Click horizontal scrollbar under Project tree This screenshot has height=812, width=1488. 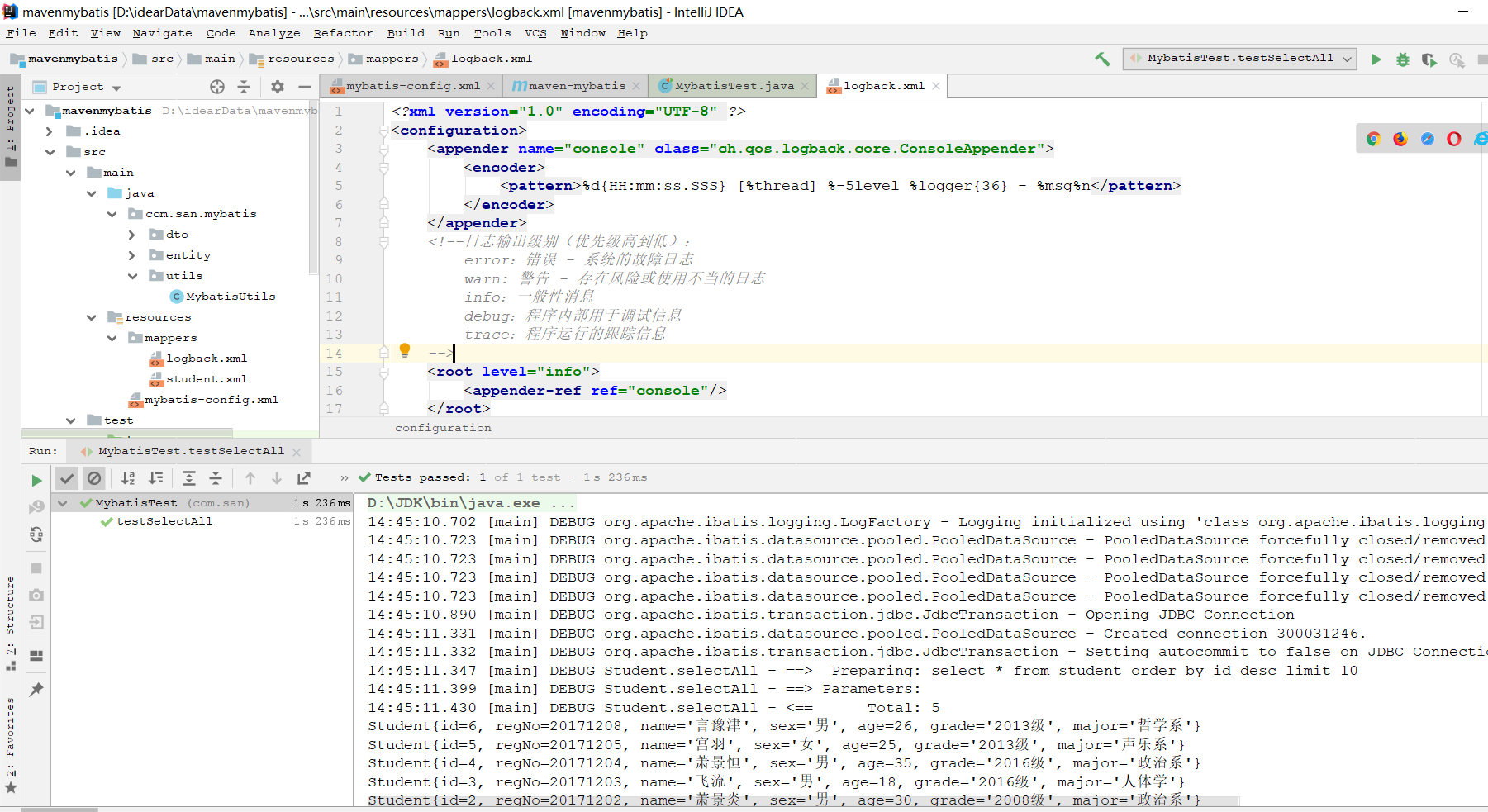(x=127, y=432)
